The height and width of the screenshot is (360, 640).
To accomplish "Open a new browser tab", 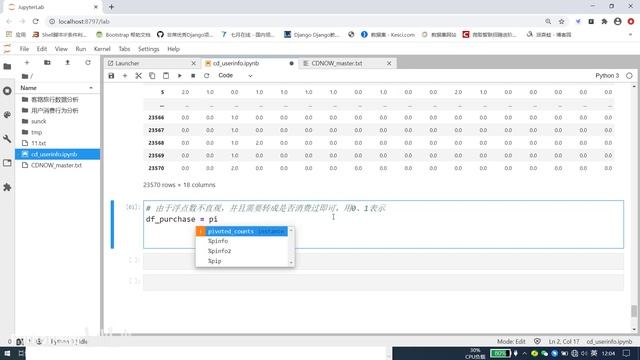I will pyautogui.click(x=111, y=7).
